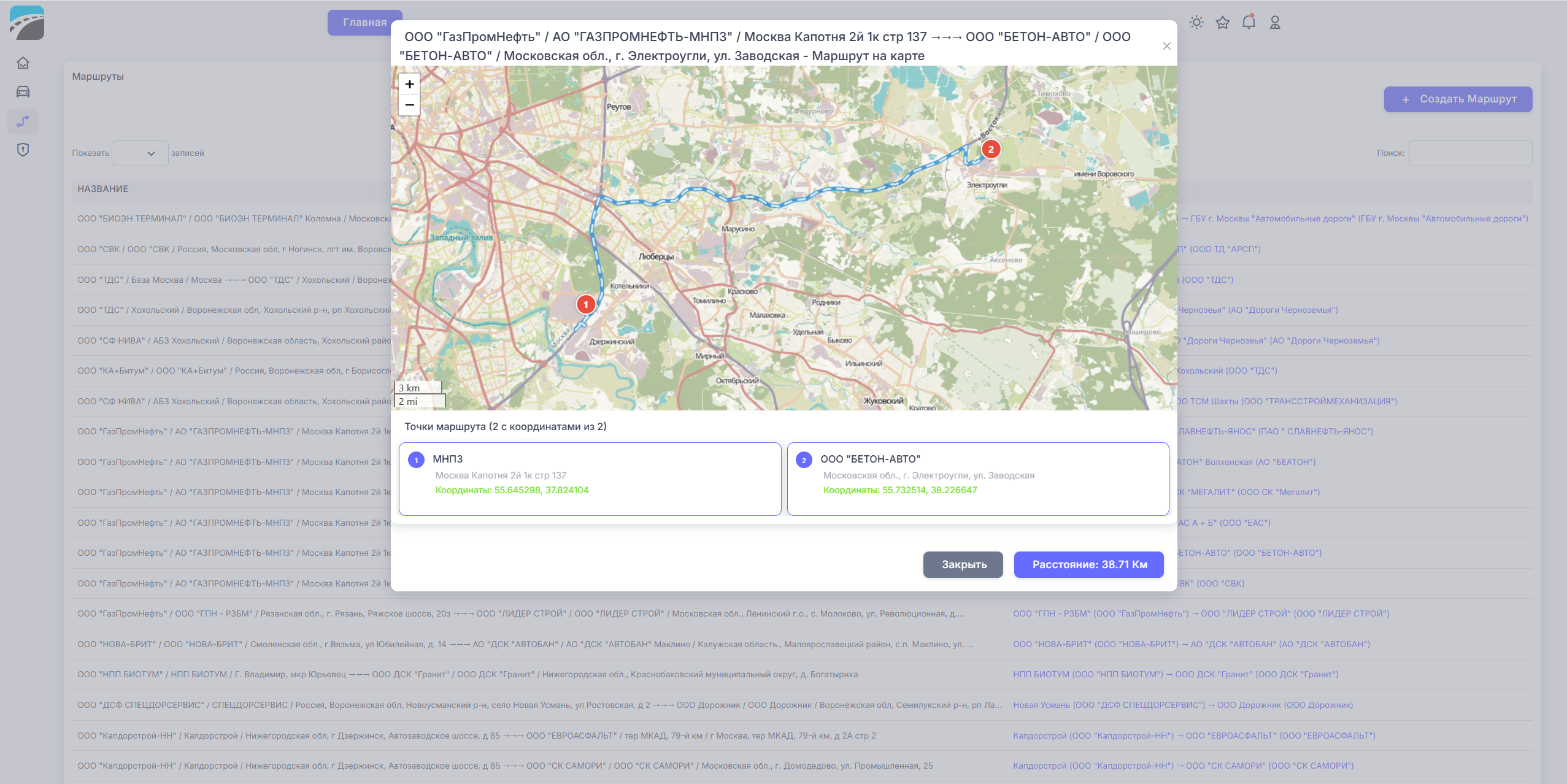This screenshot has height=784, width=1567.
Task: Open the favorites star icon
Action: (x=1223, y=23)
